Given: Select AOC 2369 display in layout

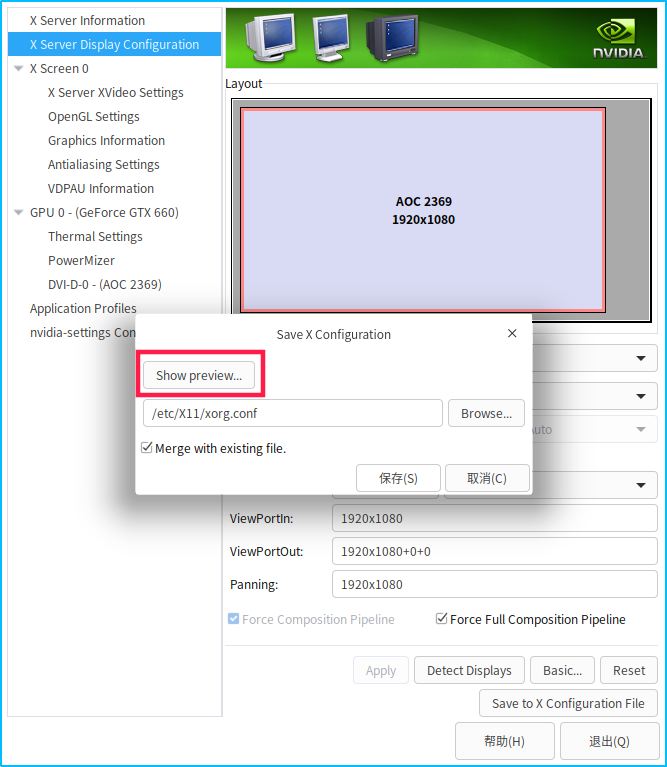Looking at the screenshot, I should [x=423, y=210].
